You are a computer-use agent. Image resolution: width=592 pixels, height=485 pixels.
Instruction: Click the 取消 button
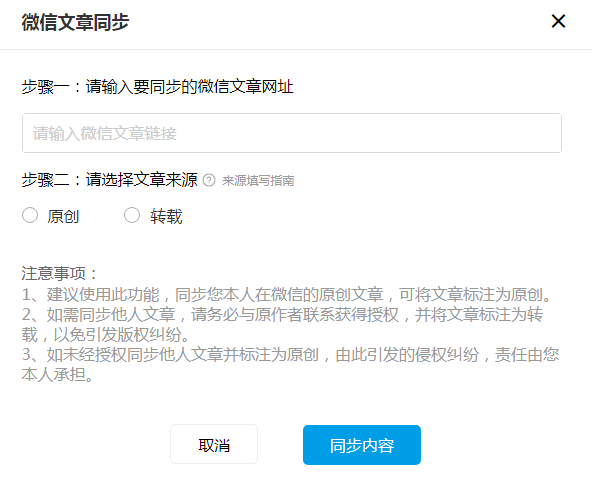pyautogui.click(x=214, y=445)
